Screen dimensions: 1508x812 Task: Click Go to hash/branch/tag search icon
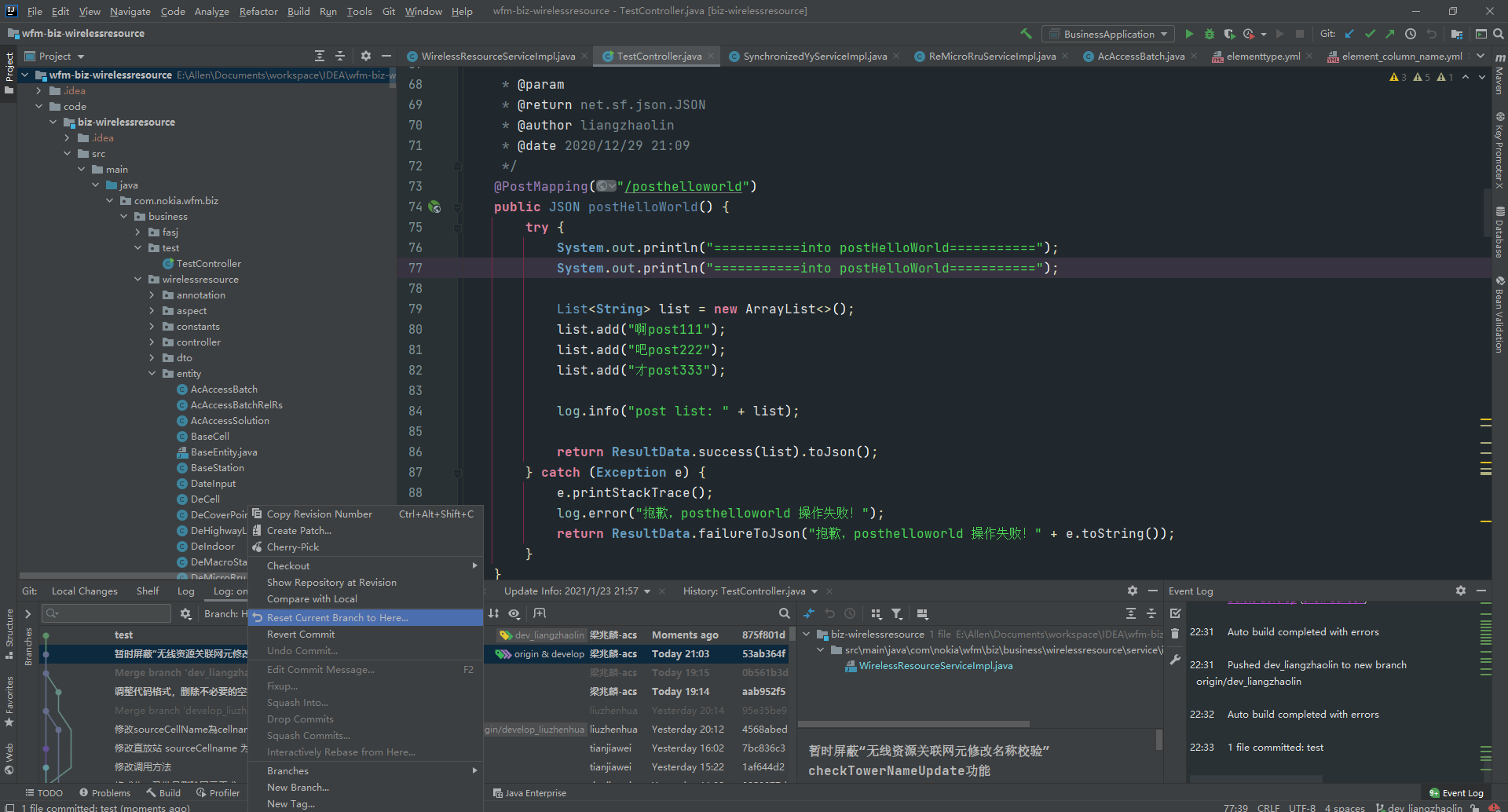click(x=784, y=613)
